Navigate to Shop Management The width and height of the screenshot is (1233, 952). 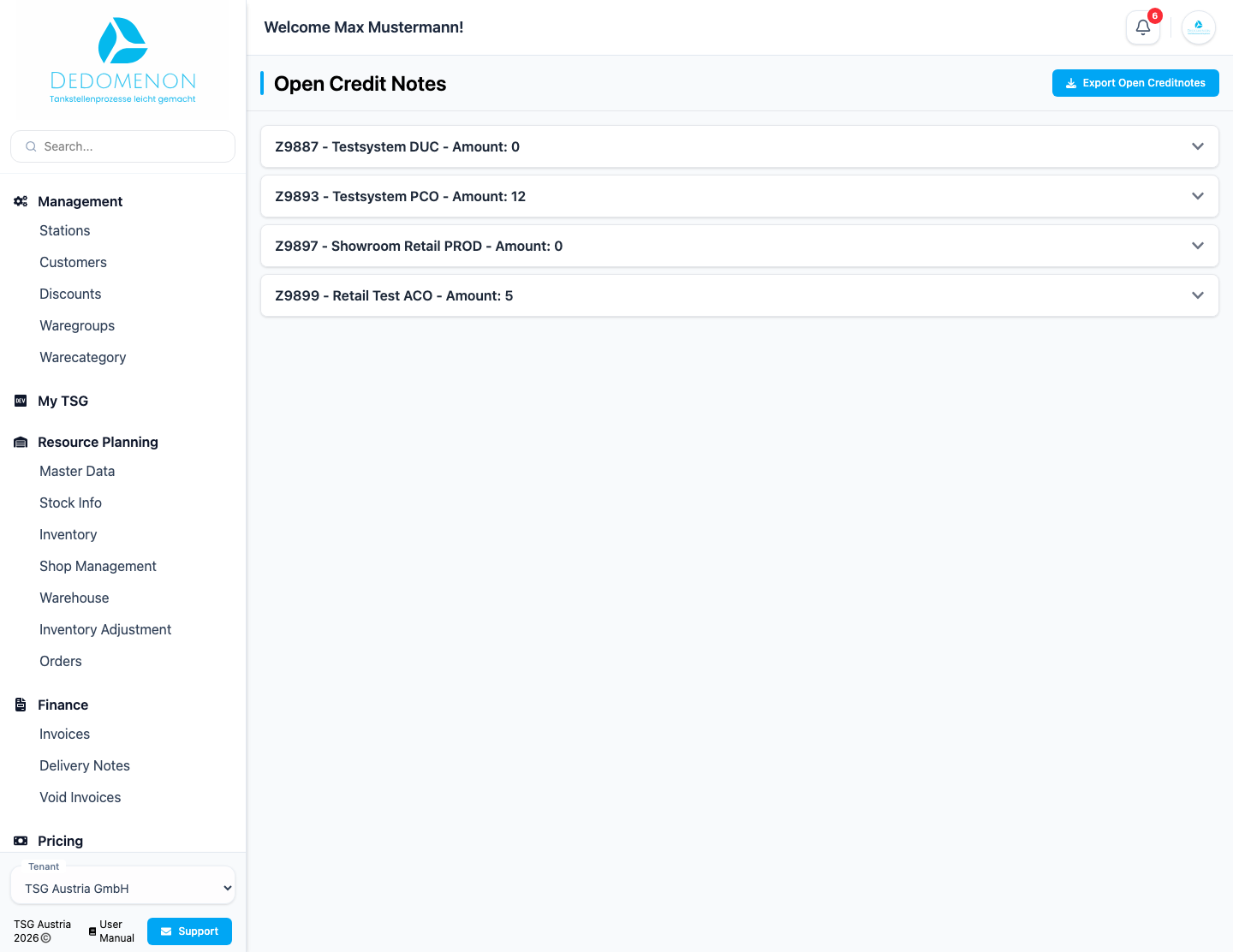point(98,566)
